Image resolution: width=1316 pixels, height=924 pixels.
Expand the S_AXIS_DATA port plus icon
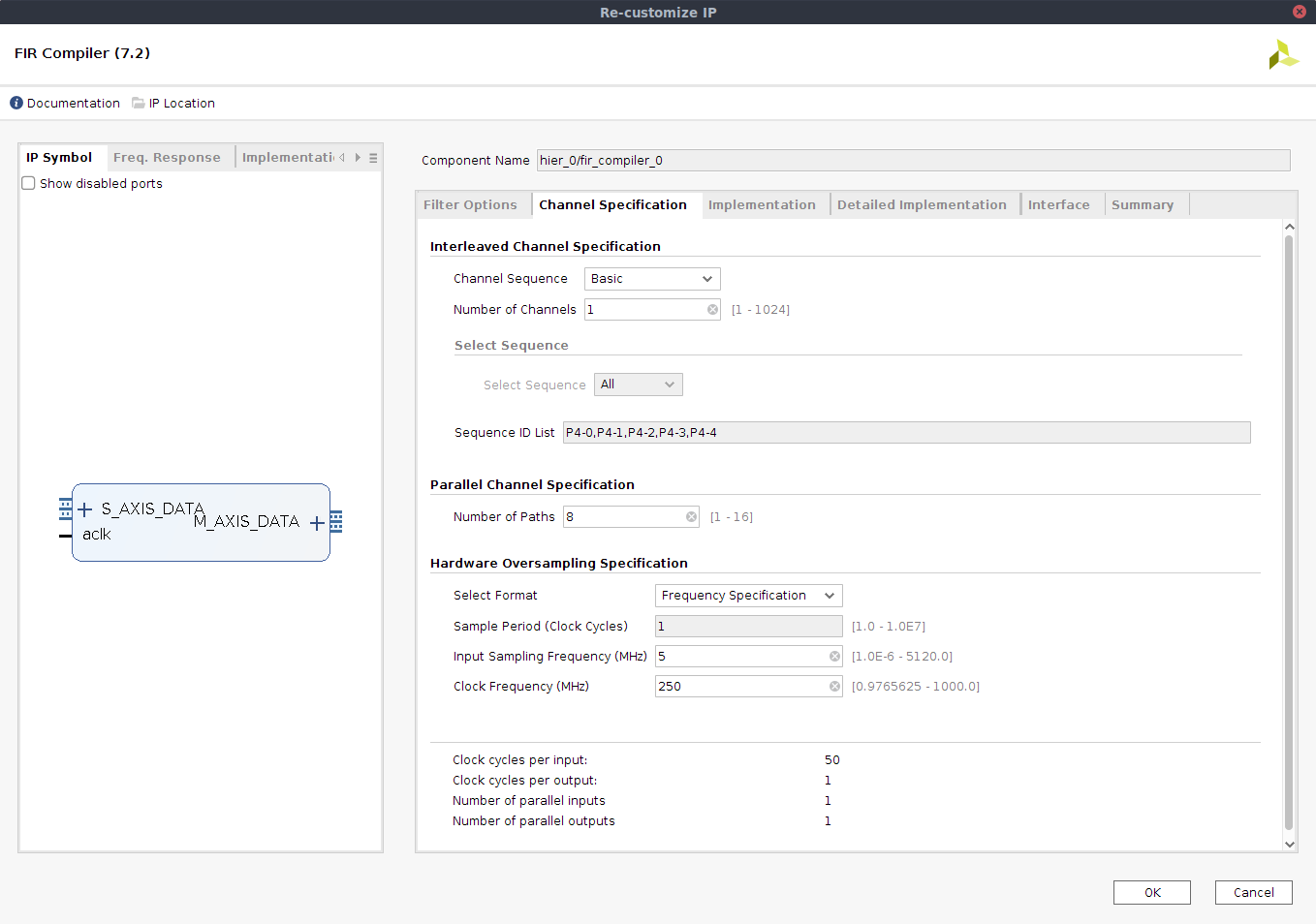click(x=84, y=509)
